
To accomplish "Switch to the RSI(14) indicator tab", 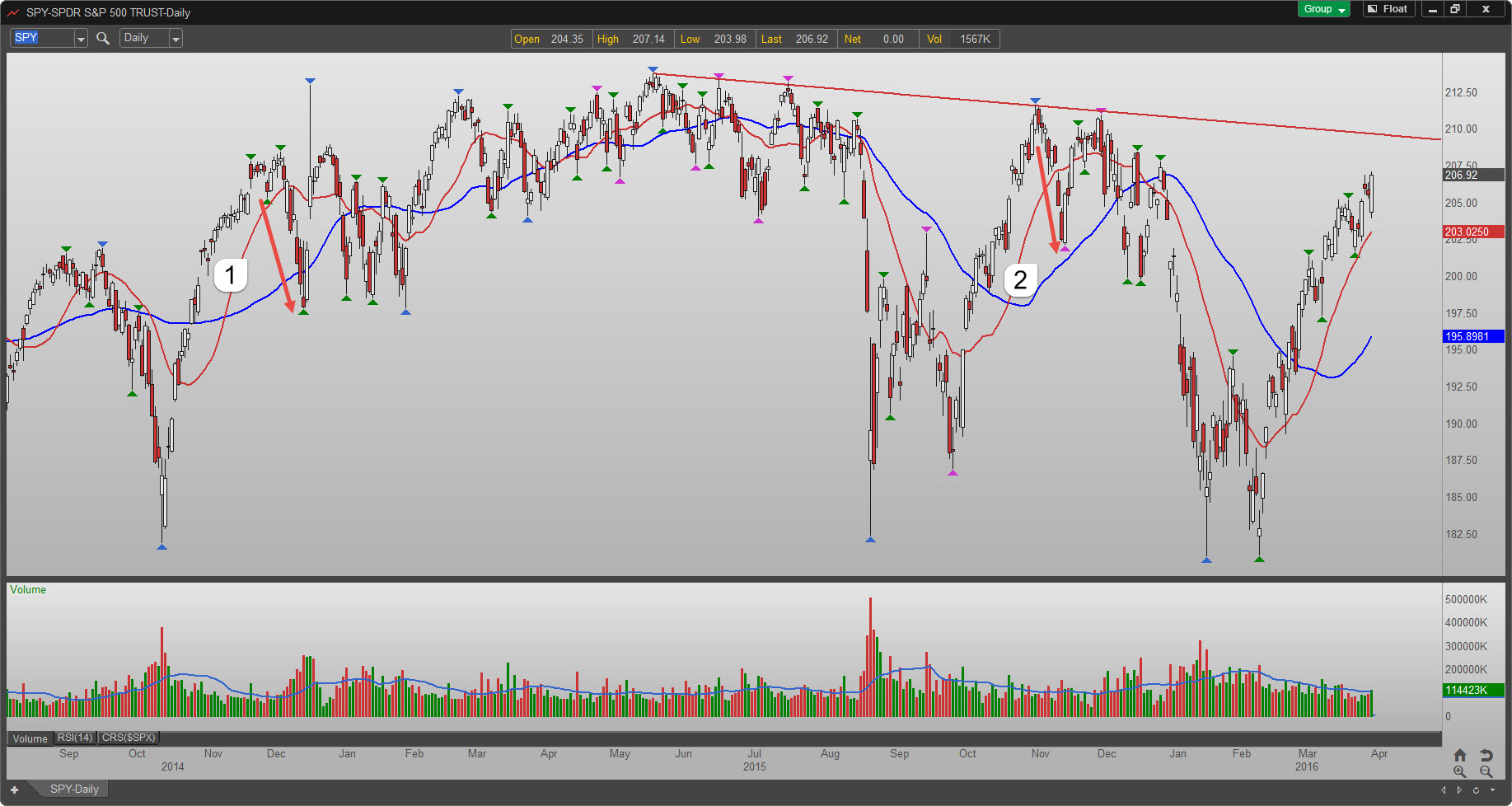I will pyautogui.click(x=75, y=738).
